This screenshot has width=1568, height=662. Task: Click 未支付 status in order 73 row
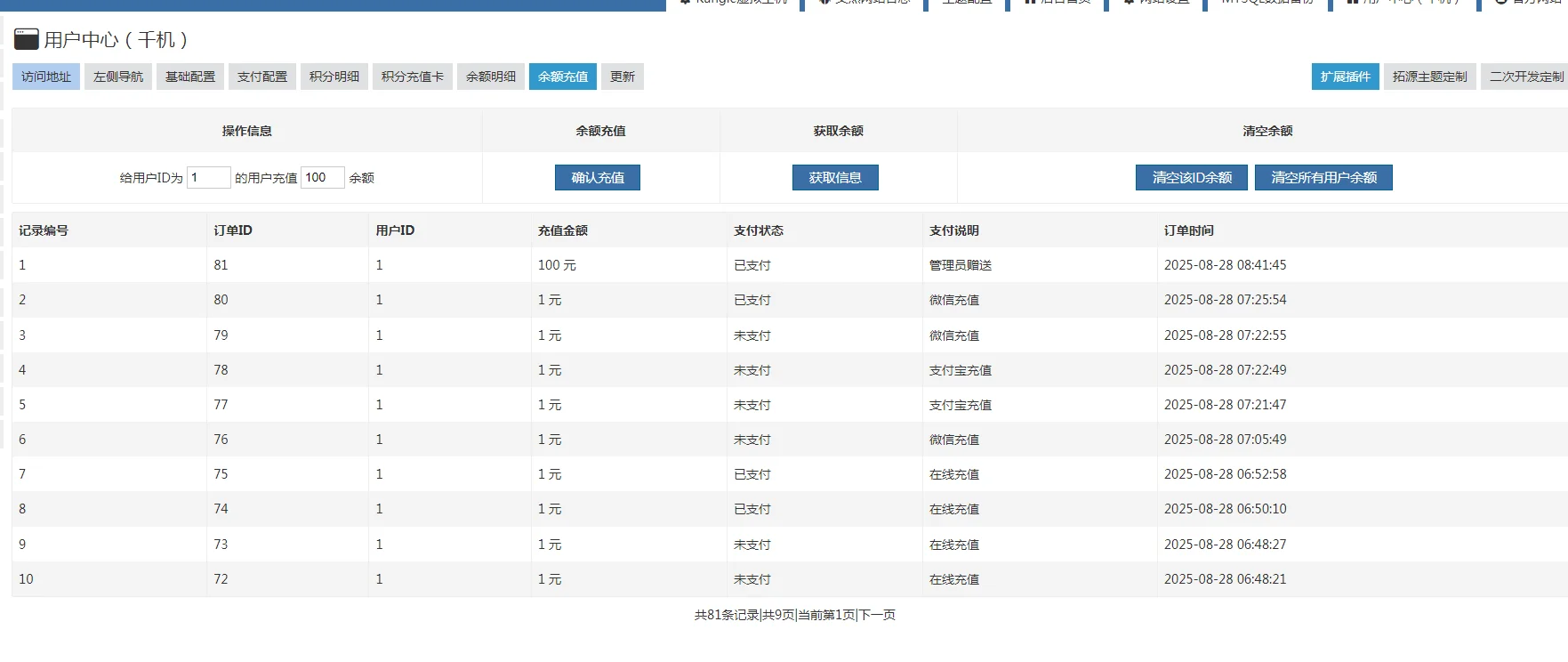click(x=752, y=545)
